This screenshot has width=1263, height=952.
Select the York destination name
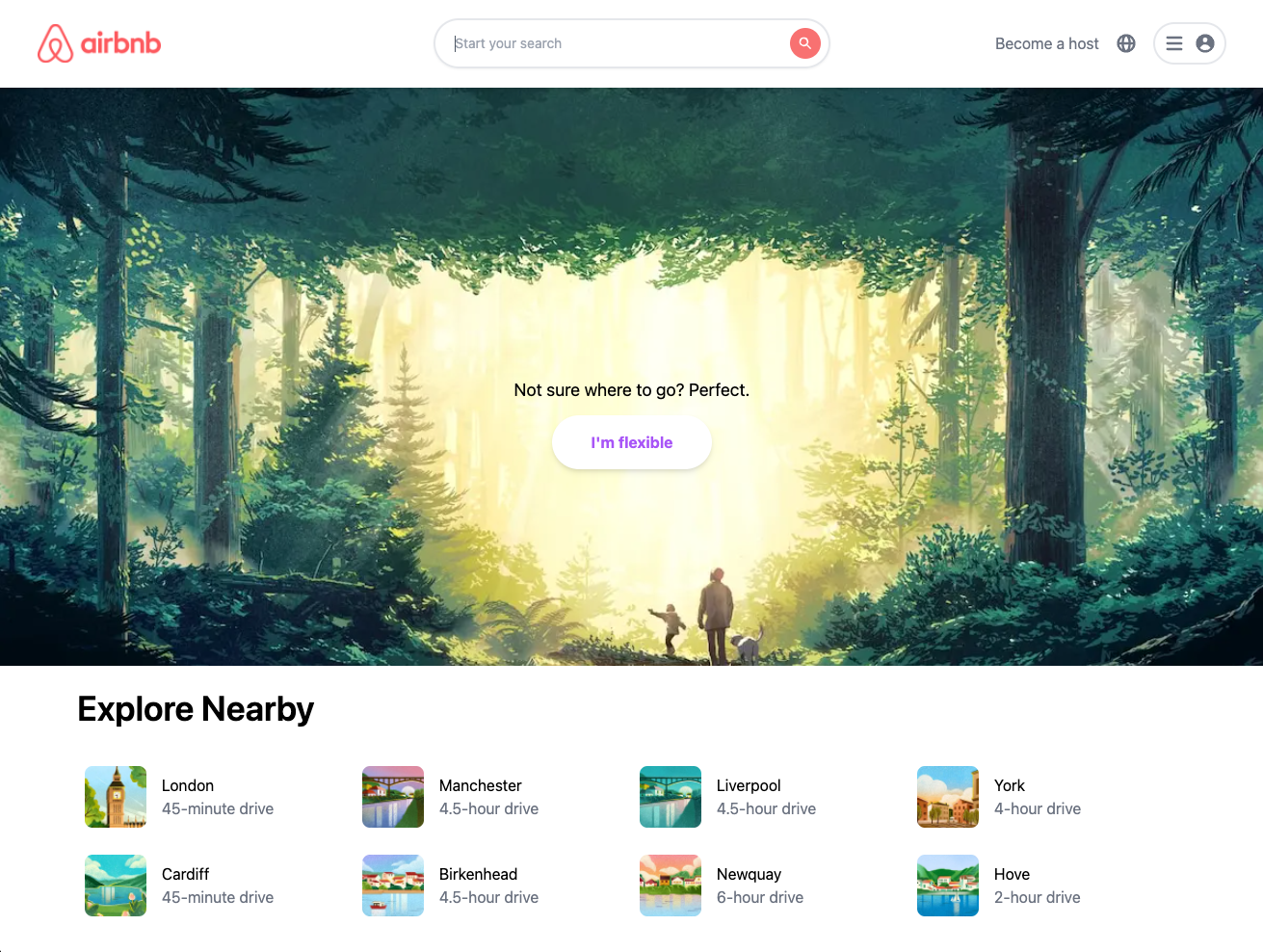pos(1010,785)
